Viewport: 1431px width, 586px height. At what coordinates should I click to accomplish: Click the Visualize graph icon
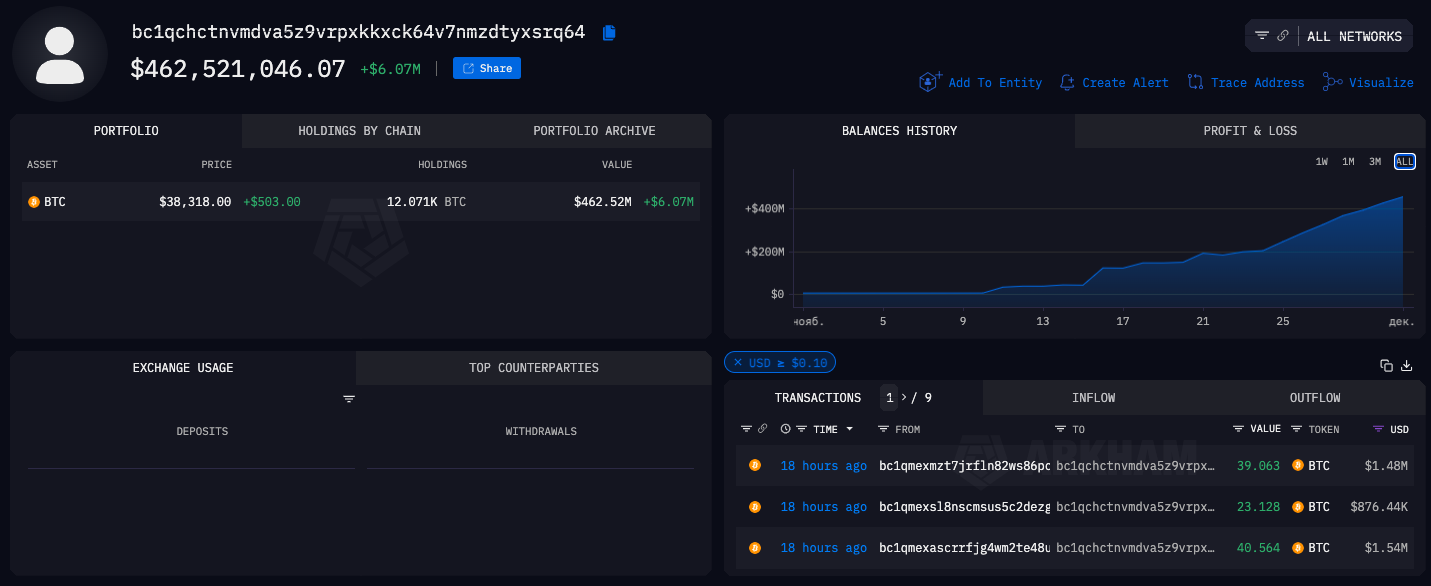(1332, 82)
